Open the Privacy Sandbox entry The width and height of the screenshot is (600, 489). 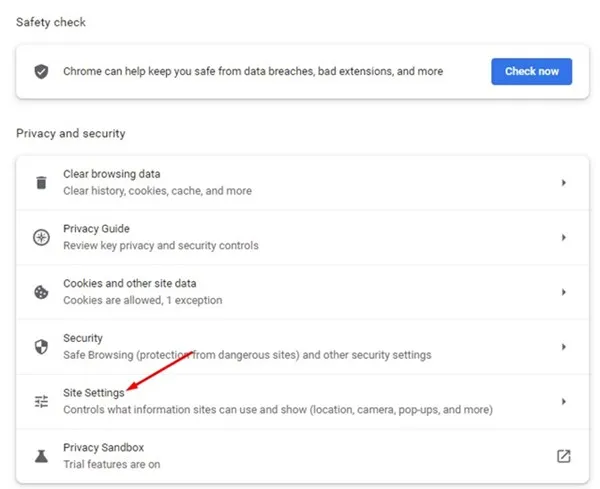click(x=104, y=448)
